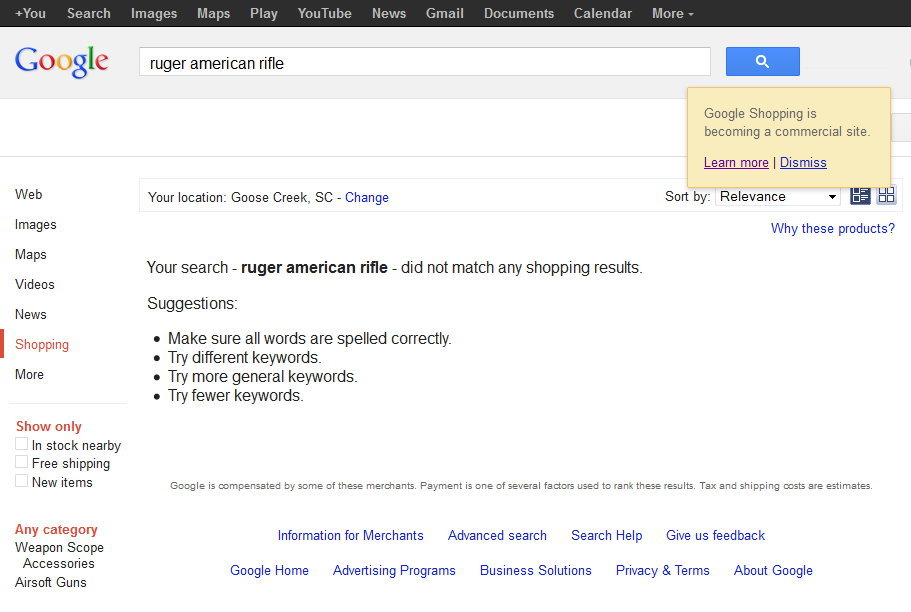The image size is (911, 612).
Task: Select list view for shopping results
Action: [x=859, y=196]
